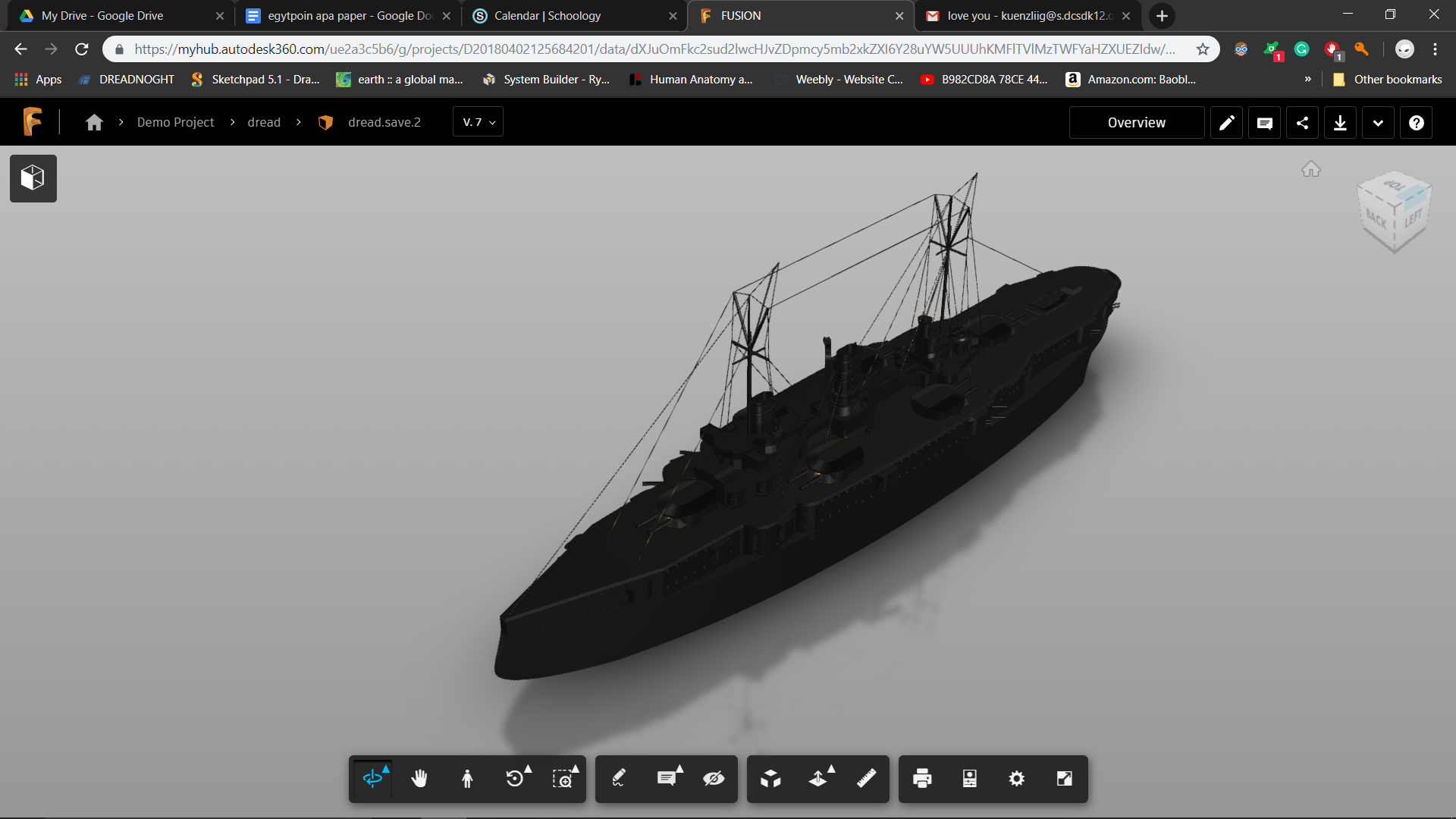Click the edit pencil icon in header

click(x=1226, y=123)
